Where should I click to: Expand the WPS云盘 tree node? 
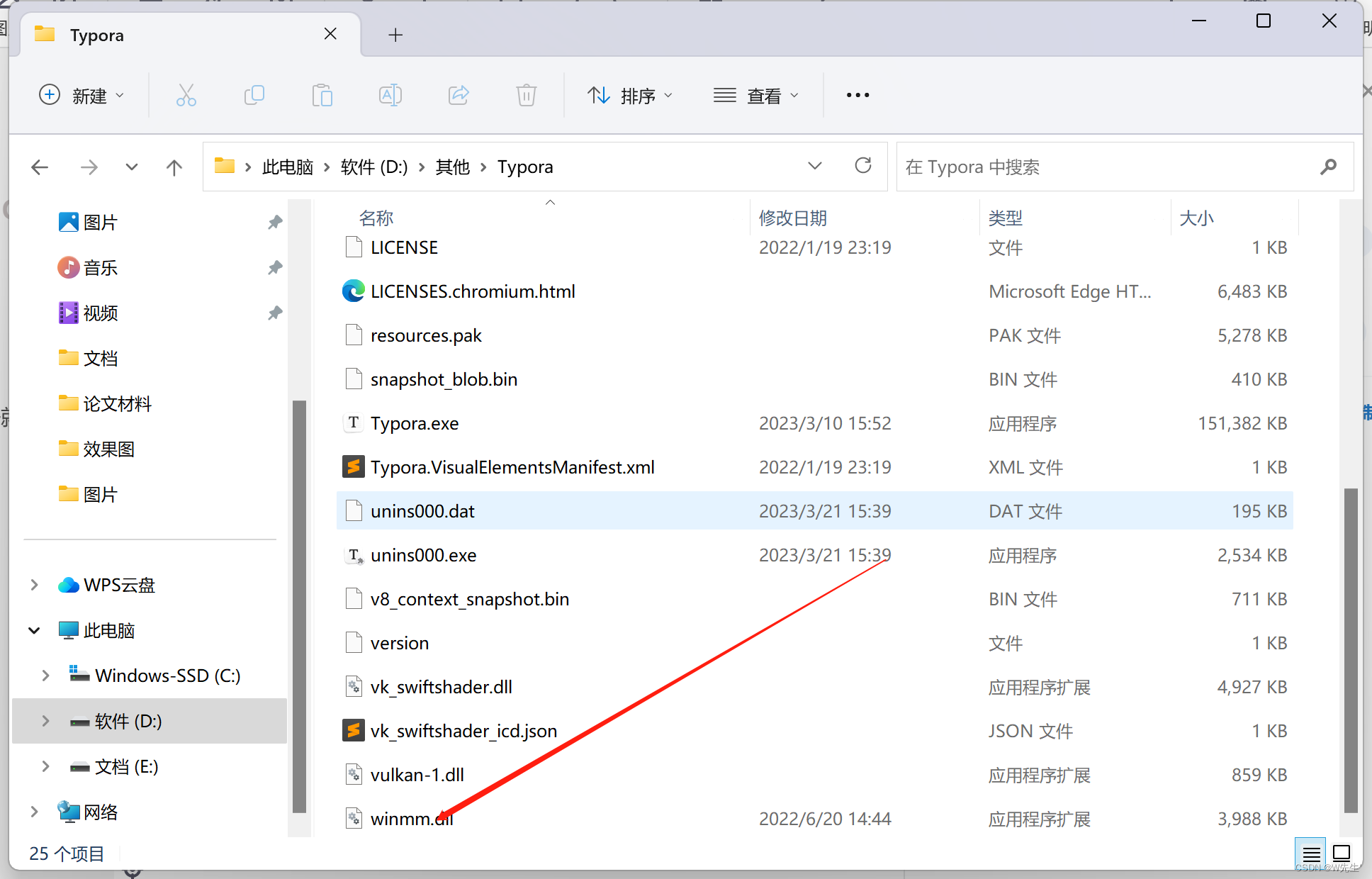coord(34,585)
